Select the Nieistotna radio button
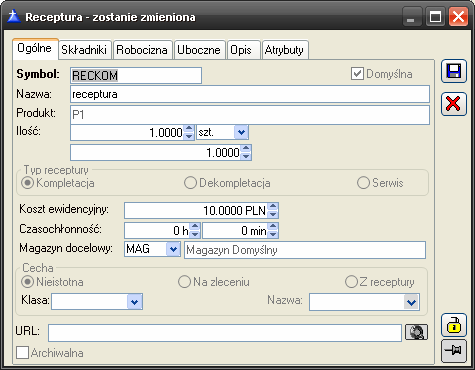475x370 pixels. 27,282
